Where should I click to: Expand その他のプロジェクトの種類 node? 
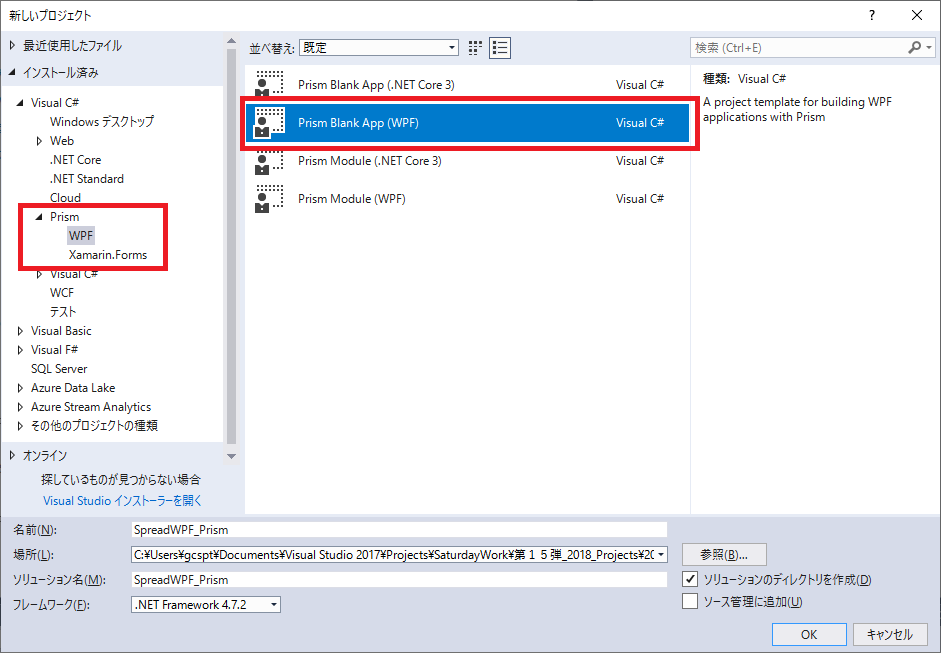20,426
